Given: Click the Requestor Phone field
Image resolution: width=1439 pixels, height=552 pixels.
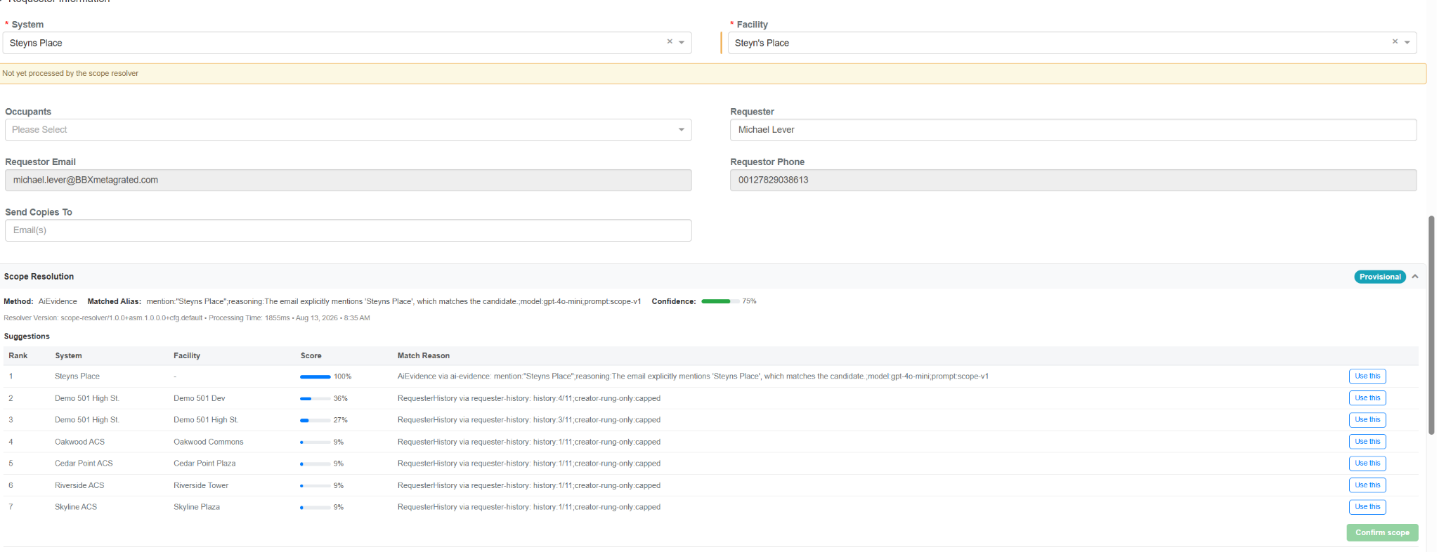Looking at the screenshot, I should pyautogui.click(x=1073, y=180).
